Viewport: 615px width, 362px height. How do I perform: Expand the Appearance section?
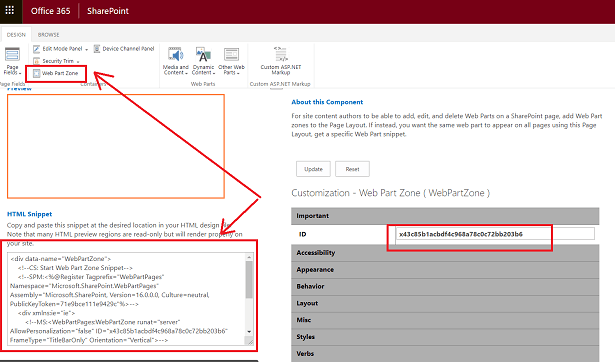pos(445,270)
